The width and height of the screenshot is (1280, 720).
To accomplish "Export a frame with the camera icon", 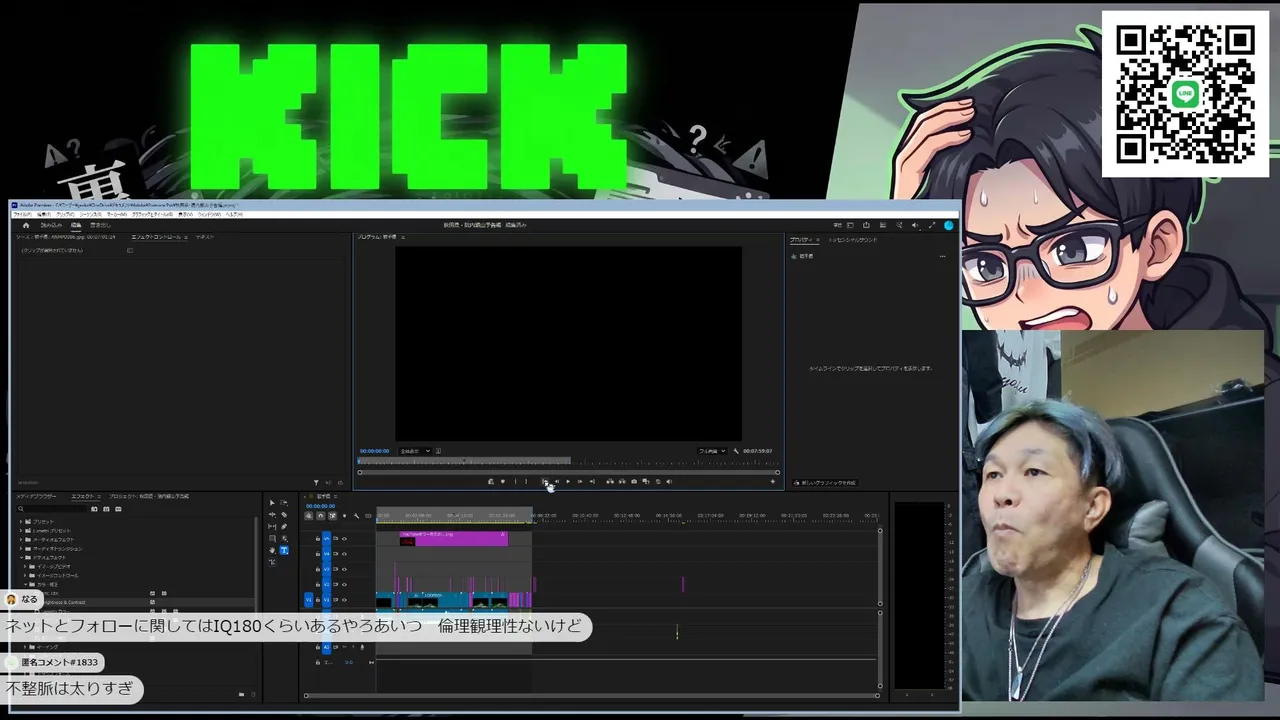I will pos(634,482).
